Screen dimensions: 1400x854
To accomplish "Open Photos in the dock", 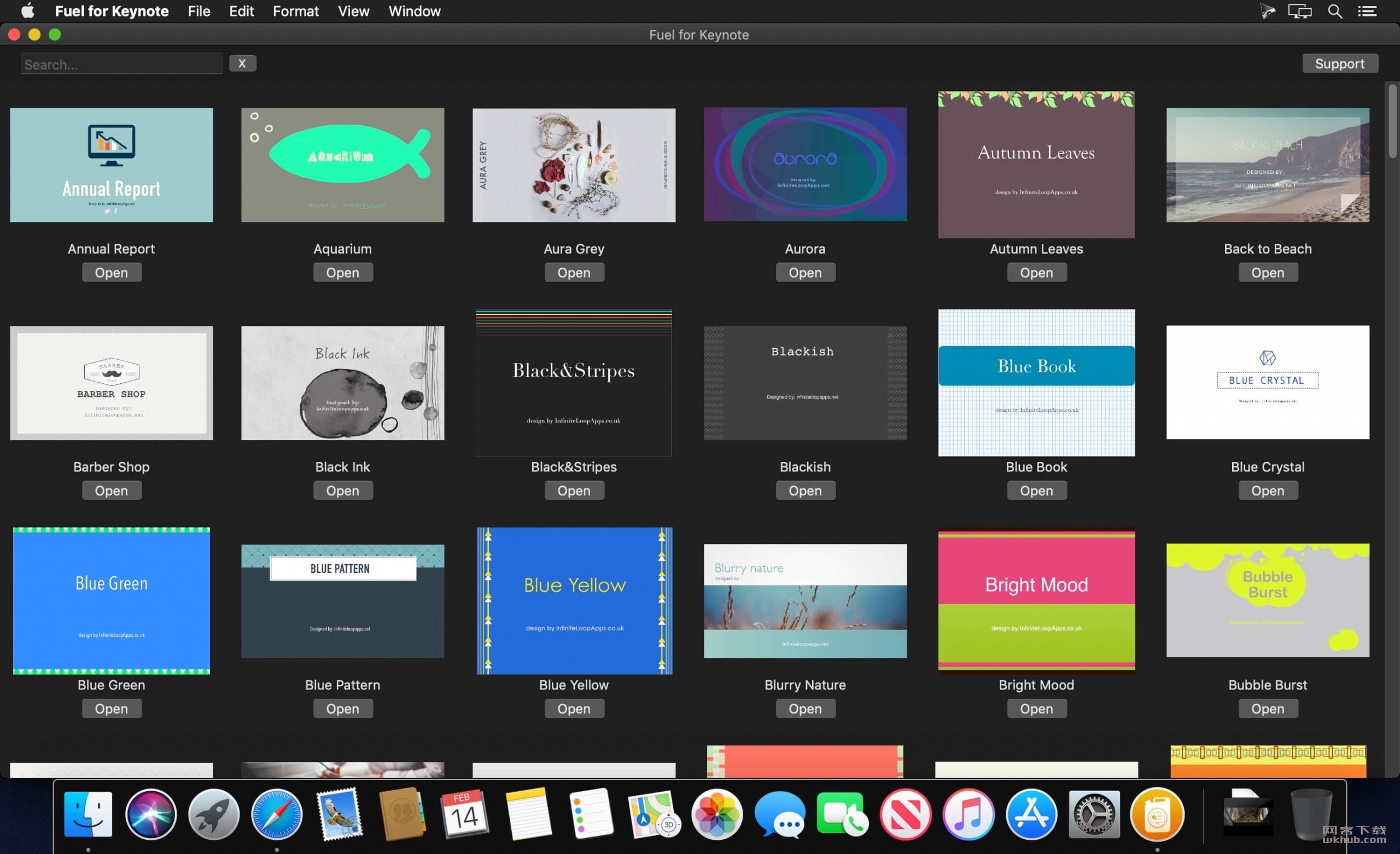I will (717, 814).
